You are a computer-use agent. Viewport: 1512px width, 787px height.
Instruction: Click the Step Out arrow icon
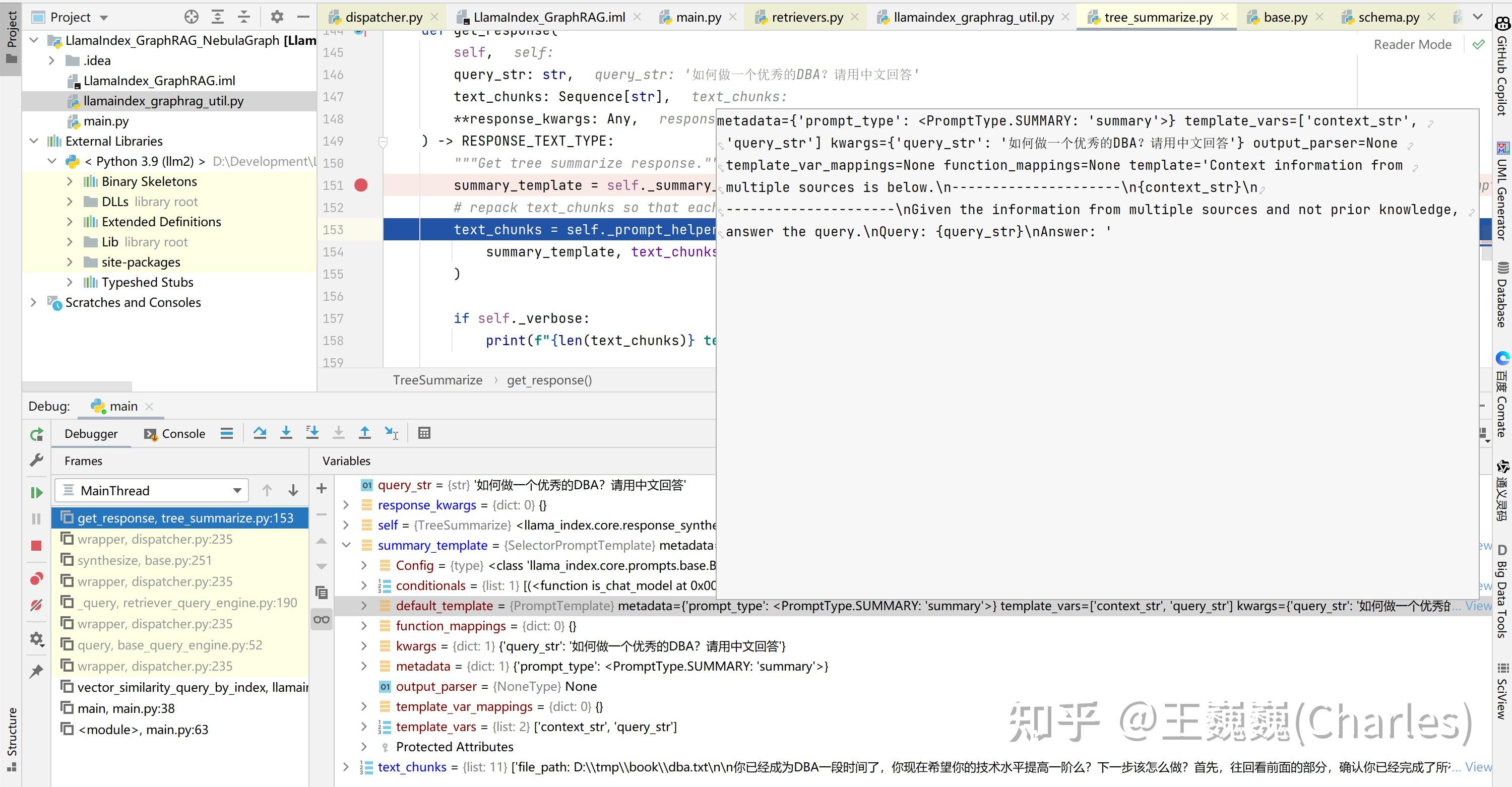(364, 433)
